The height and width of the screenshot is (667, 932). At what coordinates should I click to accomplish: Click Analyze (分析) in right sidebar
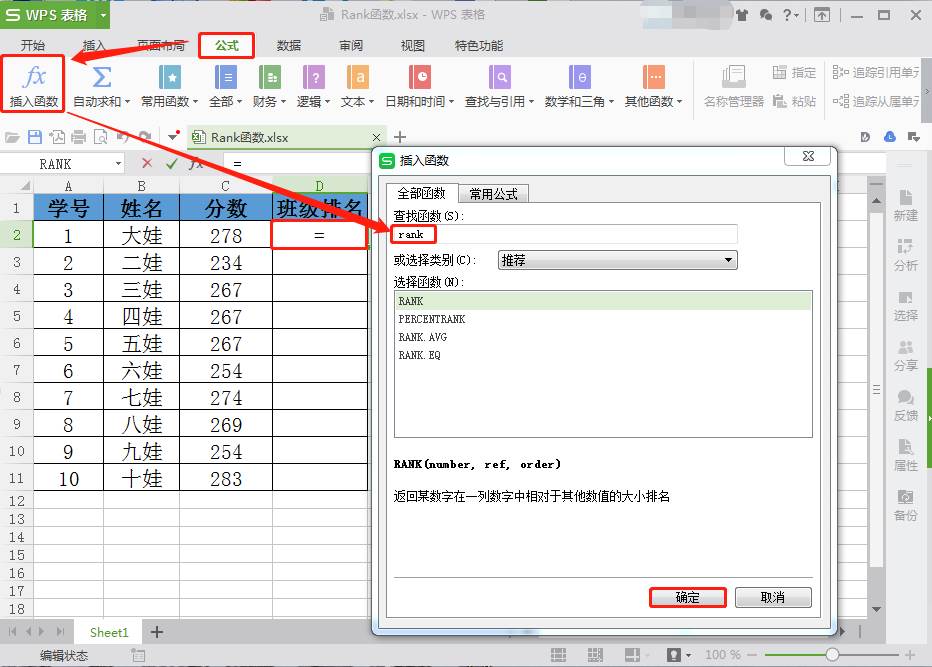click(905, 255)
